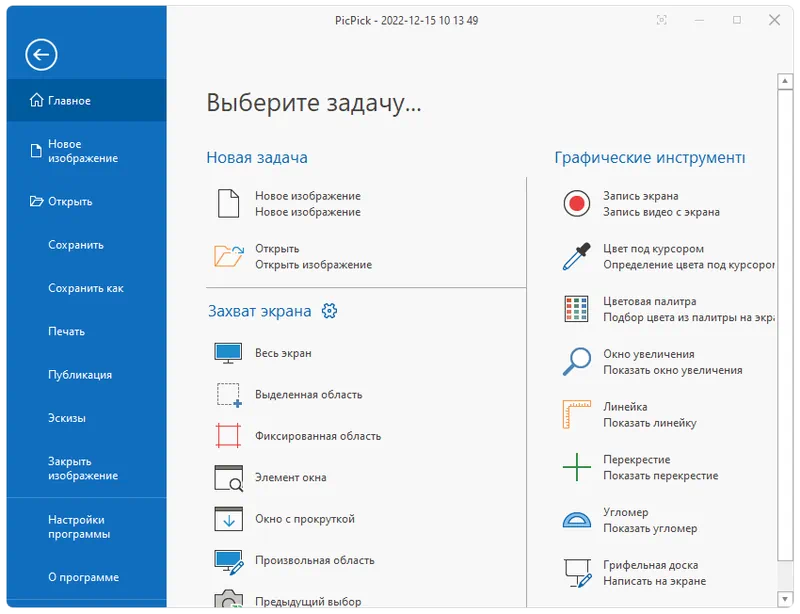Click the Запись видео с экрана text

pos(661,212)
